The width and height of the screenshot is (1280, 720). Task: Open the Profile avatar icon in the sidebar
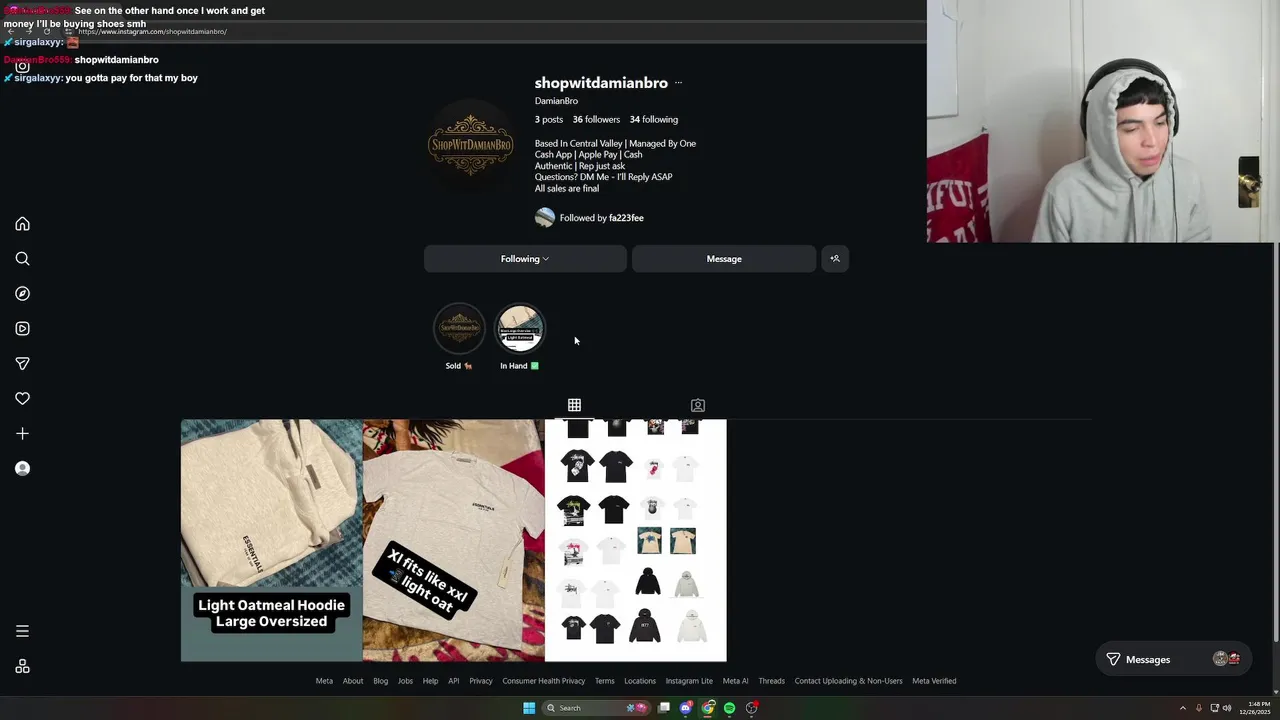(22, 468)
